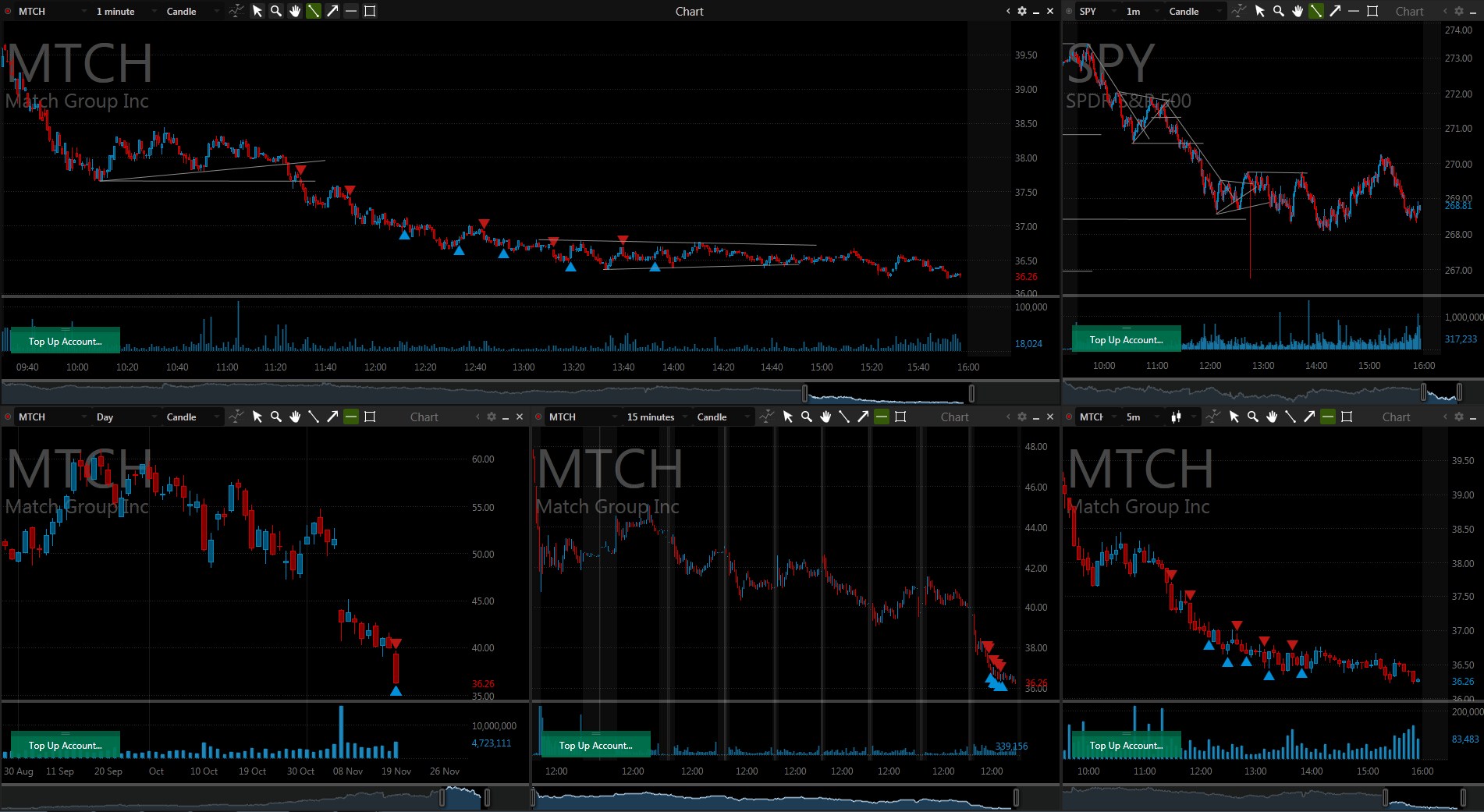Select arrow drawing tool in SPY chart
Screen dimensions: 1484x812
(x=1335, y=11)
